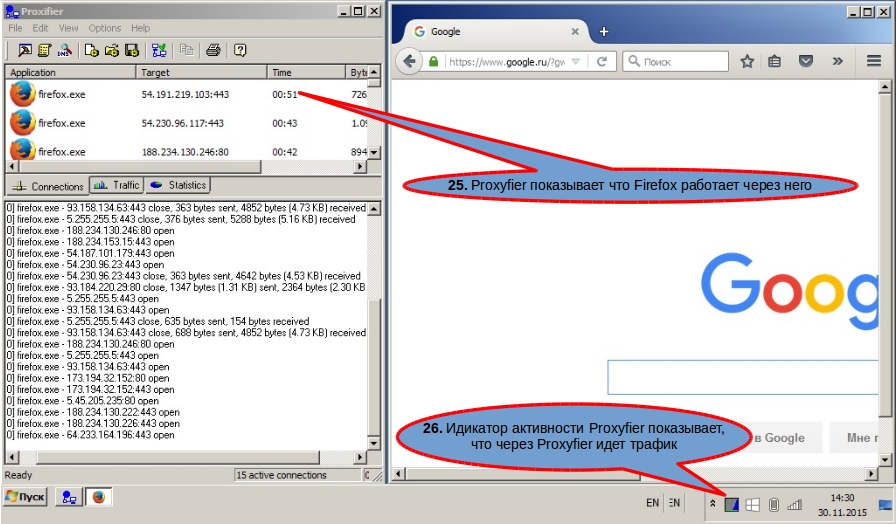Switch to the Connections tab

pos(47,186)
